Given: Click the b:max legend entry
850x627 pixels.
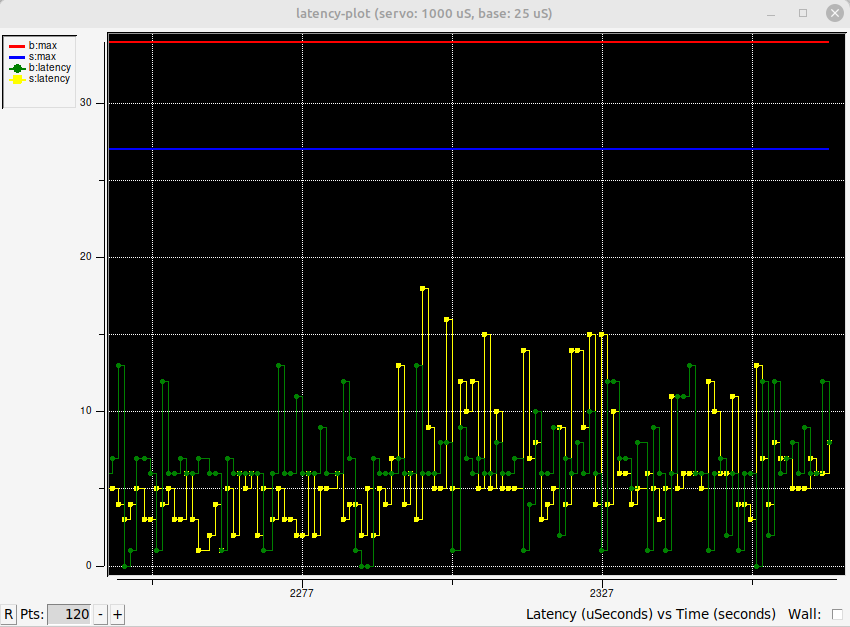Looking at the screenshot, I should [33, 46].
